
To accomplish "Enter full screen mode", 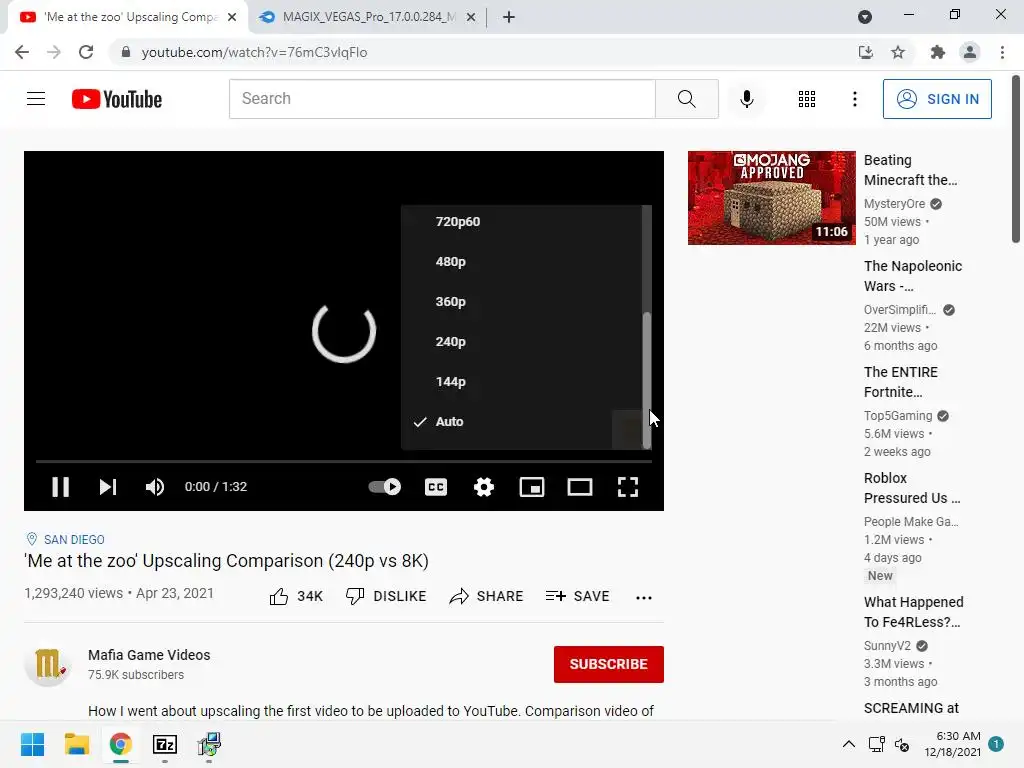I will click(628, 487).
